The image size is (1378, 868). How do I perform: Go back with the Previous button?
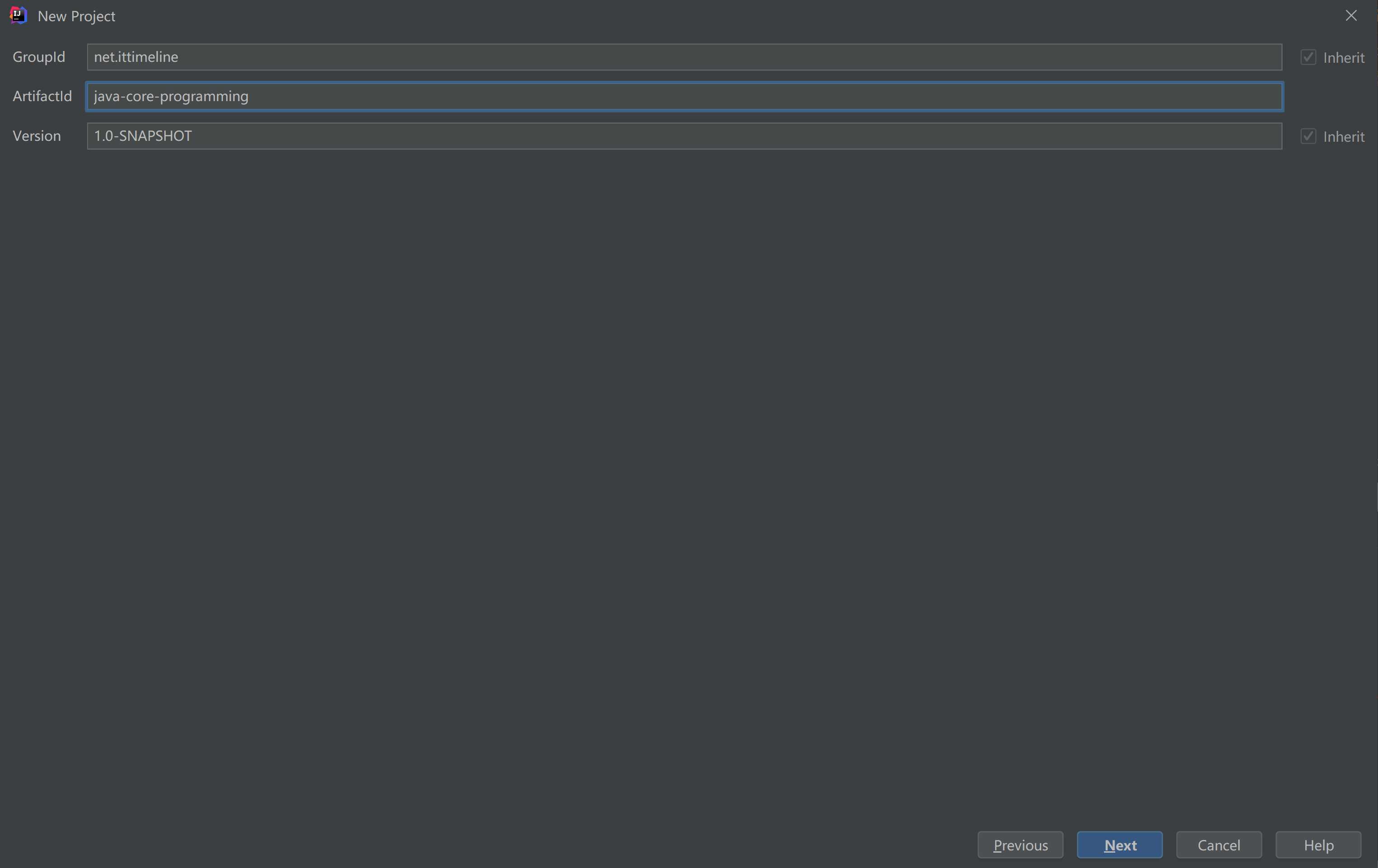[x=1020, y=845]
